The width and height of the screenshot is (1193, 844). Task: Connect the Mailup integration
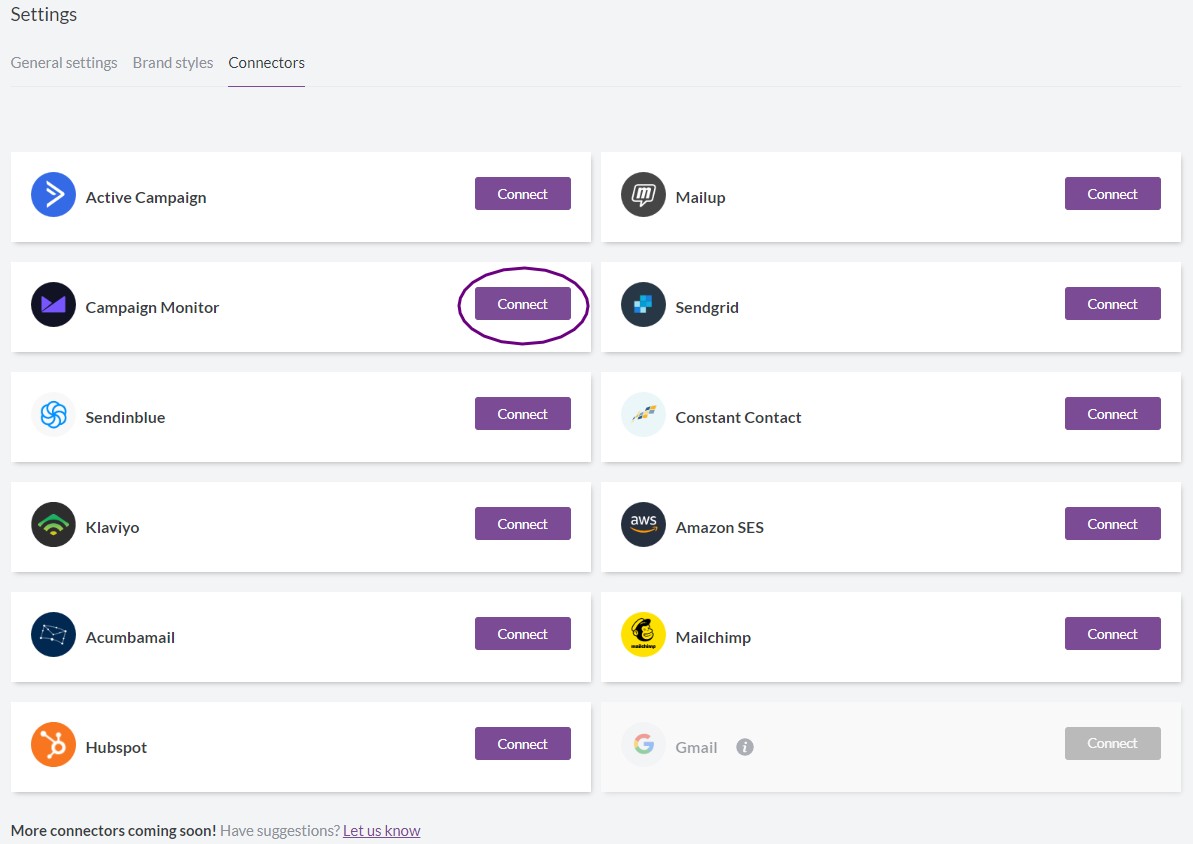coord(1112,193)
